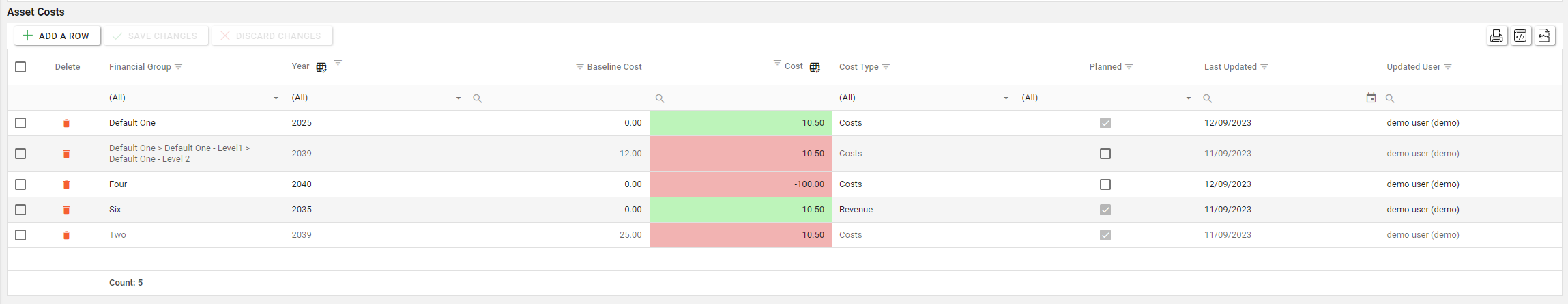Delete the Default One 2025 row
This screenshot has width=1568, height=304.
pyautogui.click(x=66, y=123)
